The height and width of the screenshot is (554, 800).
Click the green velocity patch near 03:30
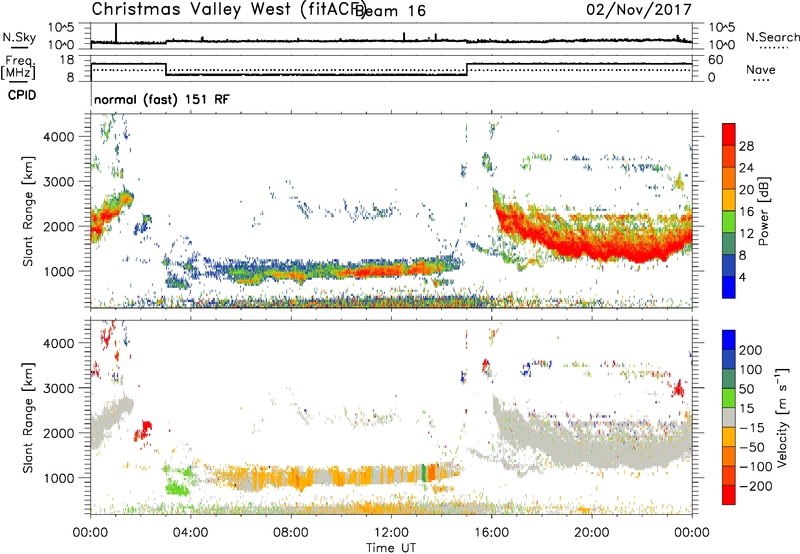177,488
